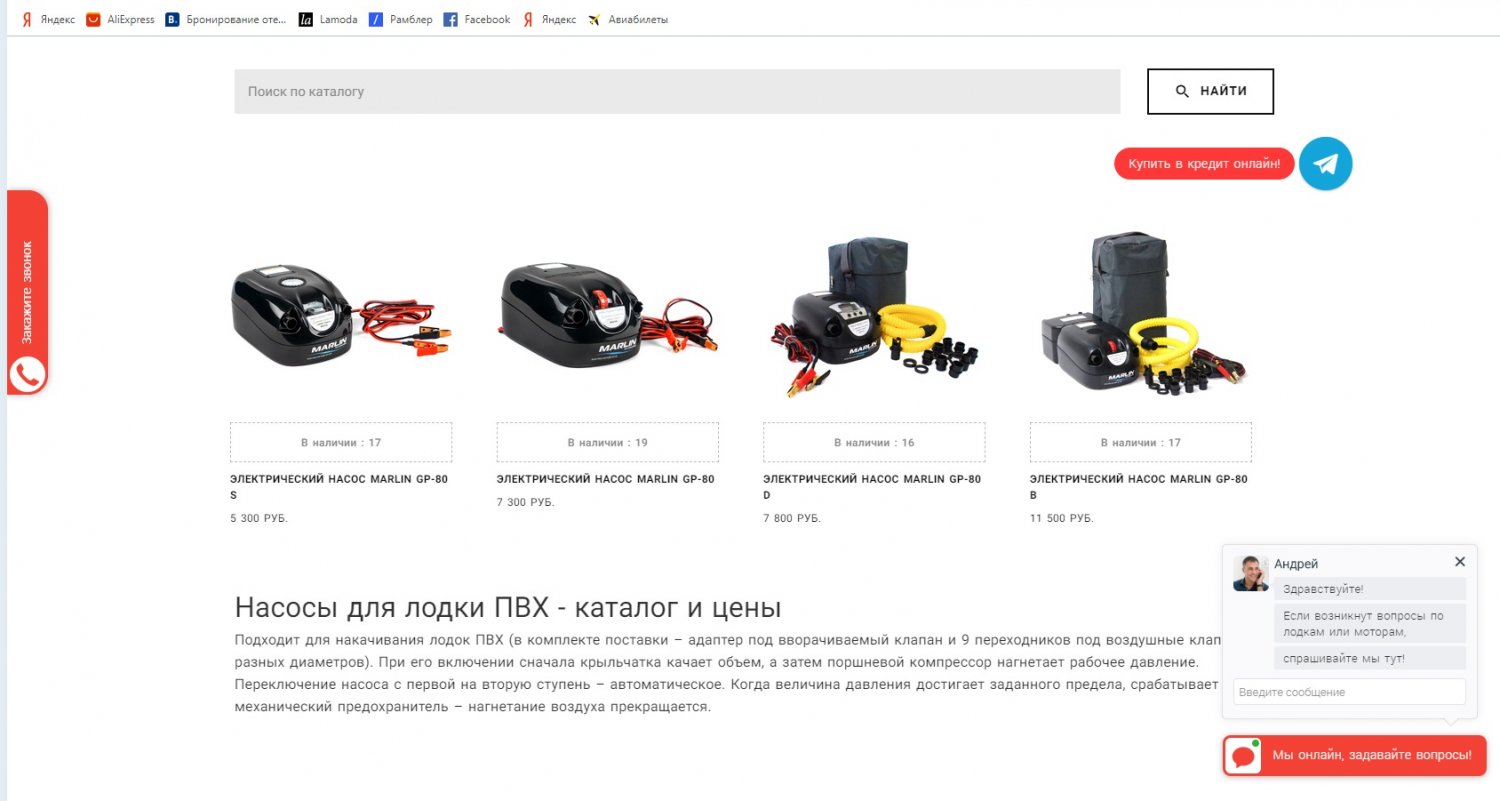Click the red phone callback icon

(x=27, y=375)
